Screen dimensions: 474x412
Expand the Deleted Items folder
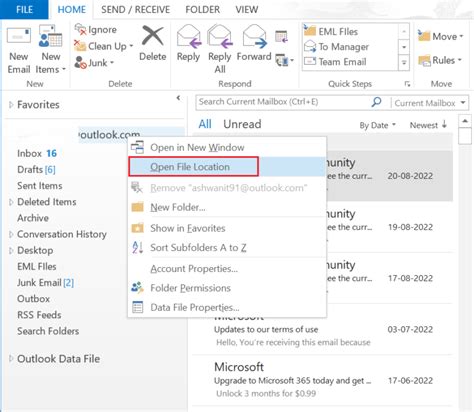click(x=11, y=202)
